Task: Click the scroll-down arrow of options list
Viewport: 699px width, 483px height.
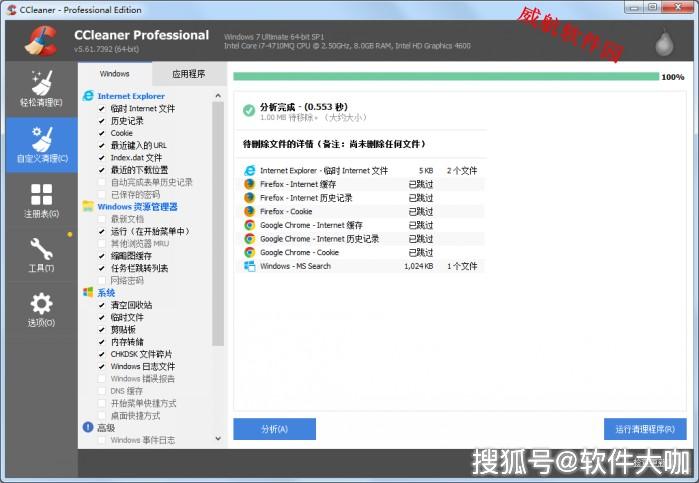Action: click(x=218, y=439)
